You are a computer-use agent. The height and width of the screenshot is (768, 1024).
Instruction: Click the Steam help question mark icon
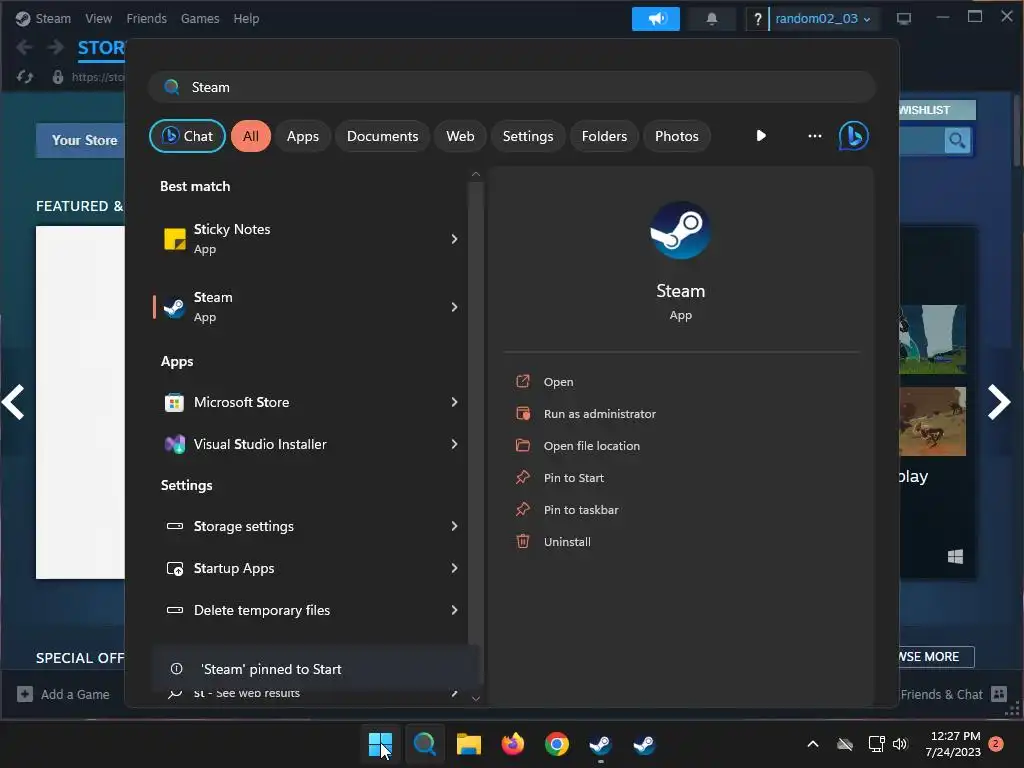[x=758, y=19]
